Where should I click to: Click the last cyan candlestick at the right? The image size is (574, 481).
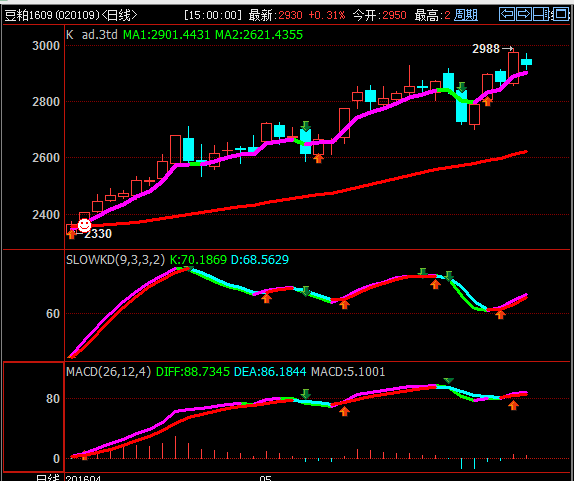point(526,61)
